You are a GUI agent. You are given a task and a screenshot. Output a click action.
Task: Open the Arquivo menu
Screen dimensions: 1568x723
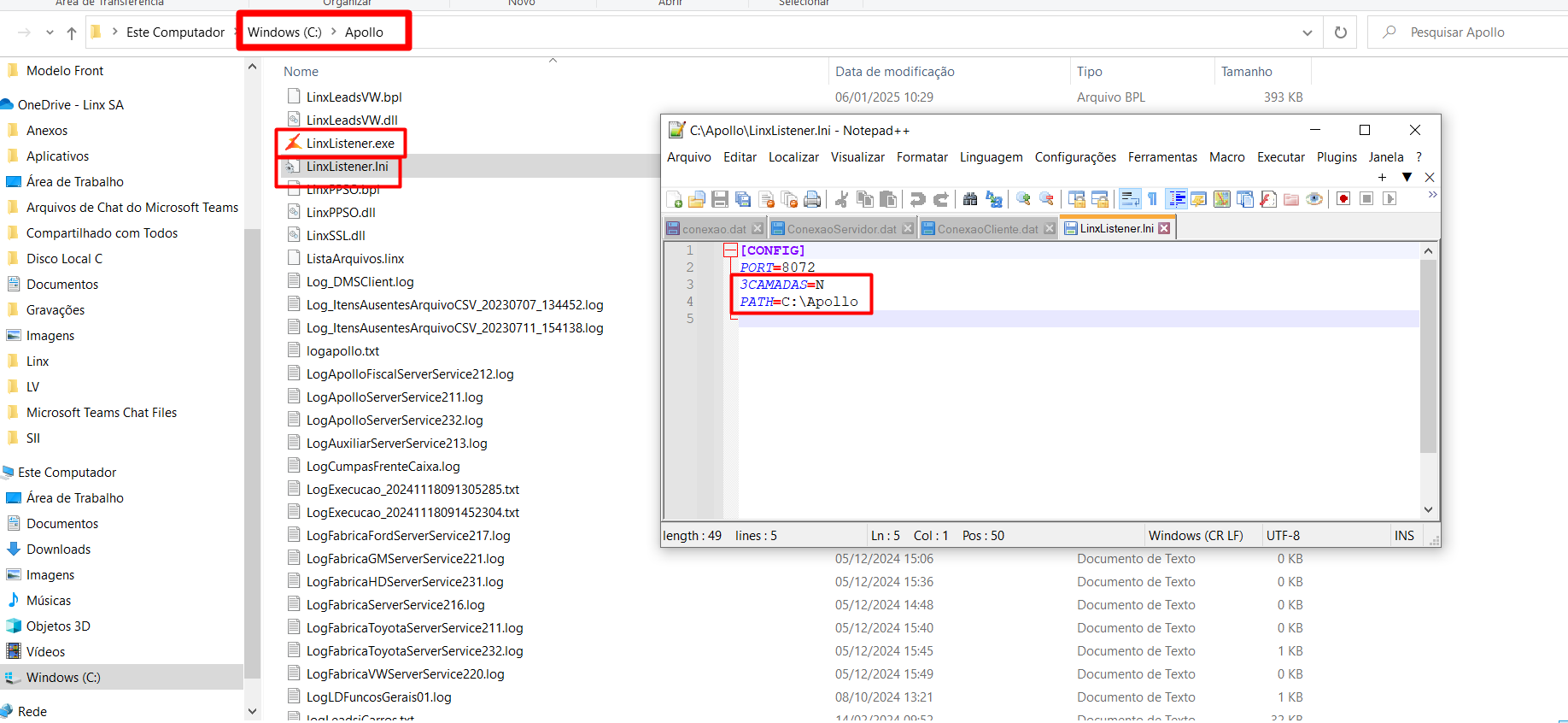[689, 157]
